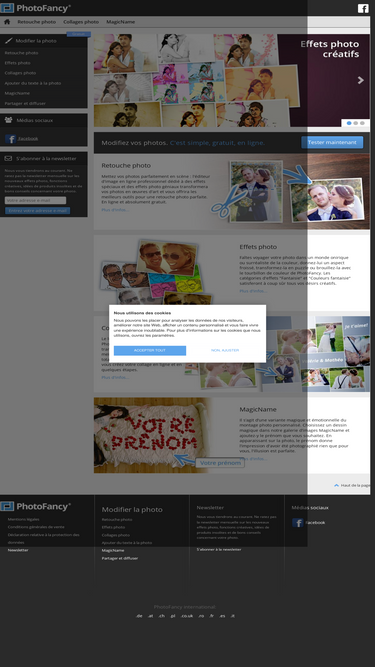This screenshot has width=375, height=667.
Task: Open Facebook via the top-right header icon
Action: click(x=363, y=8)
